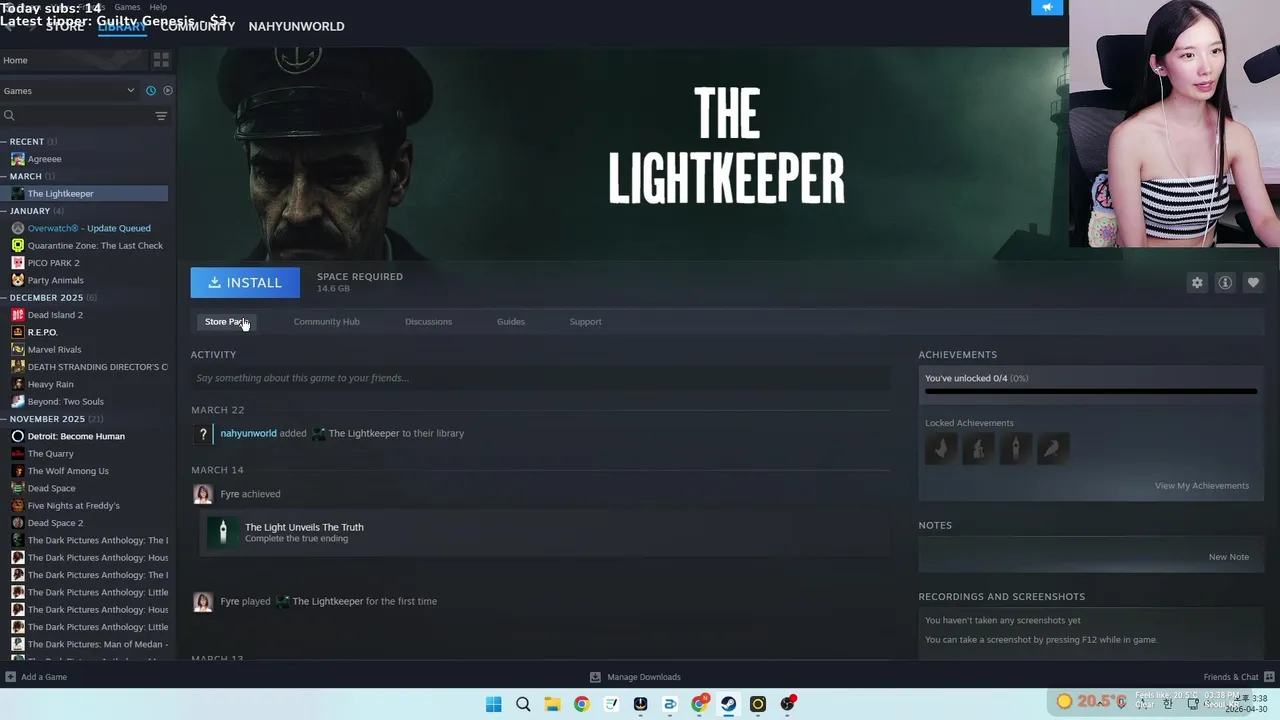
Task: Add The Lightkeeper to favorites heart icon
Action: click(x=1253, y=283)
